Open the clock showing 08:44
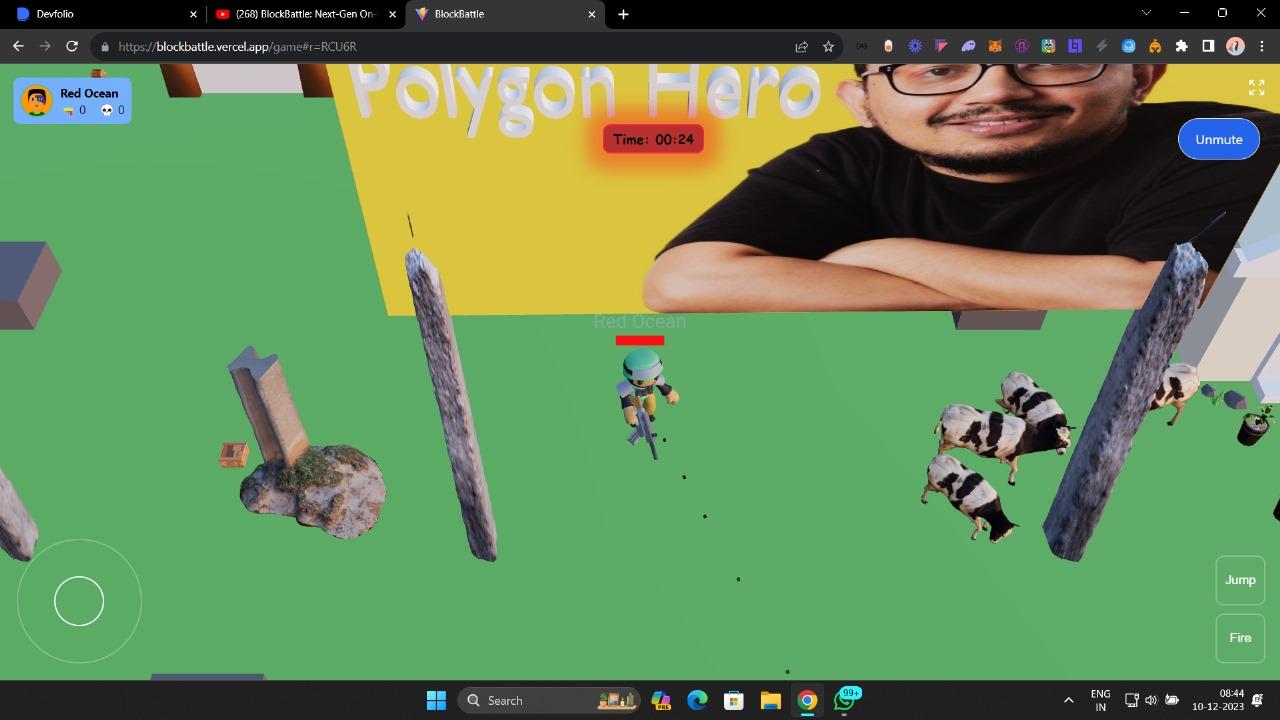The width and height of the screenshot is (1280, 720). click(x=1217, y=700)
